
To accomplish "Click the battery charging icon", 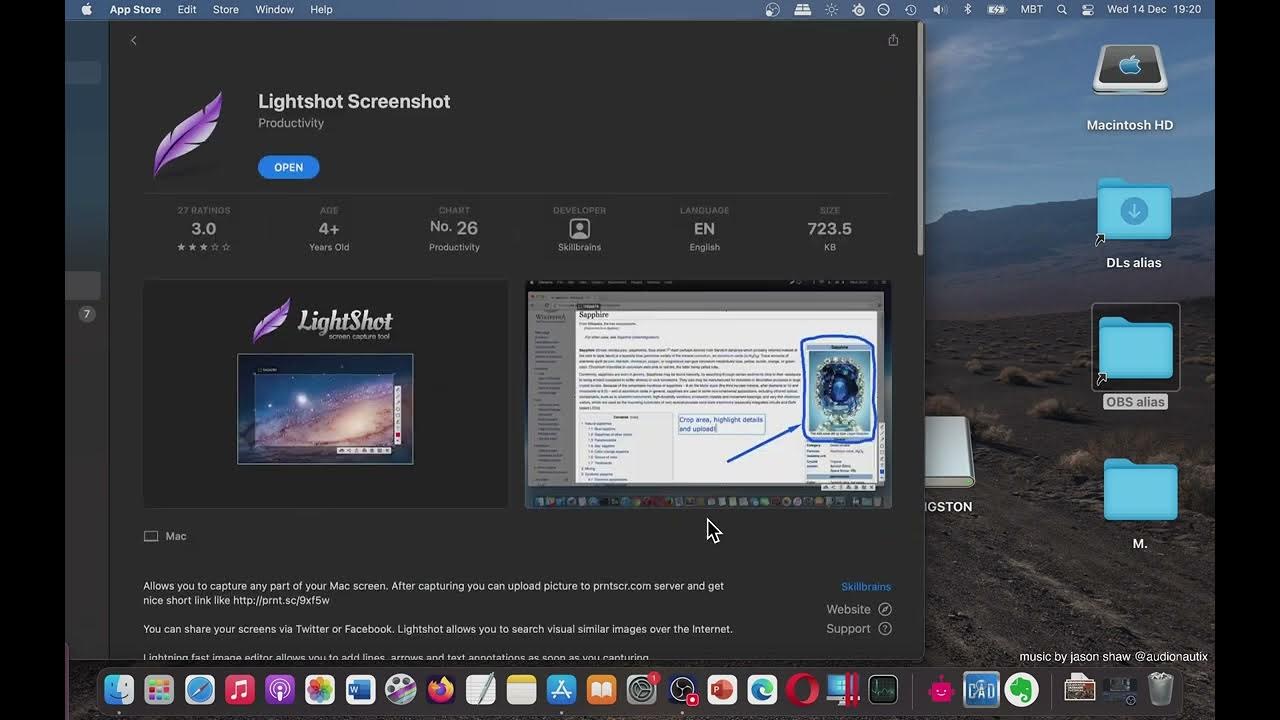I will (x=996, y=9).
